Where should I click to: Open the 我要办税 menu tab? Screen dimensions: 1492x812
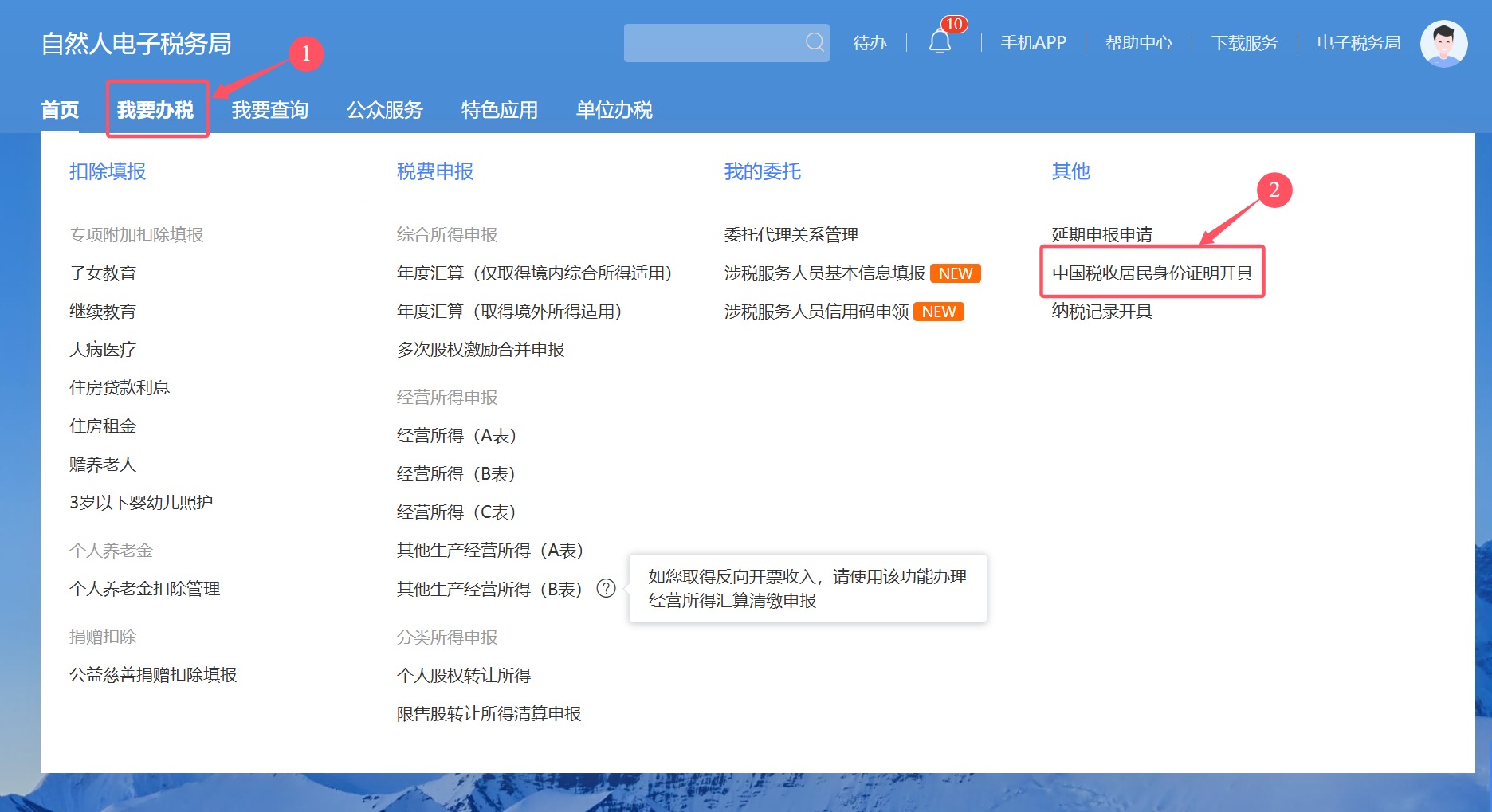click(x=155, y=110)
